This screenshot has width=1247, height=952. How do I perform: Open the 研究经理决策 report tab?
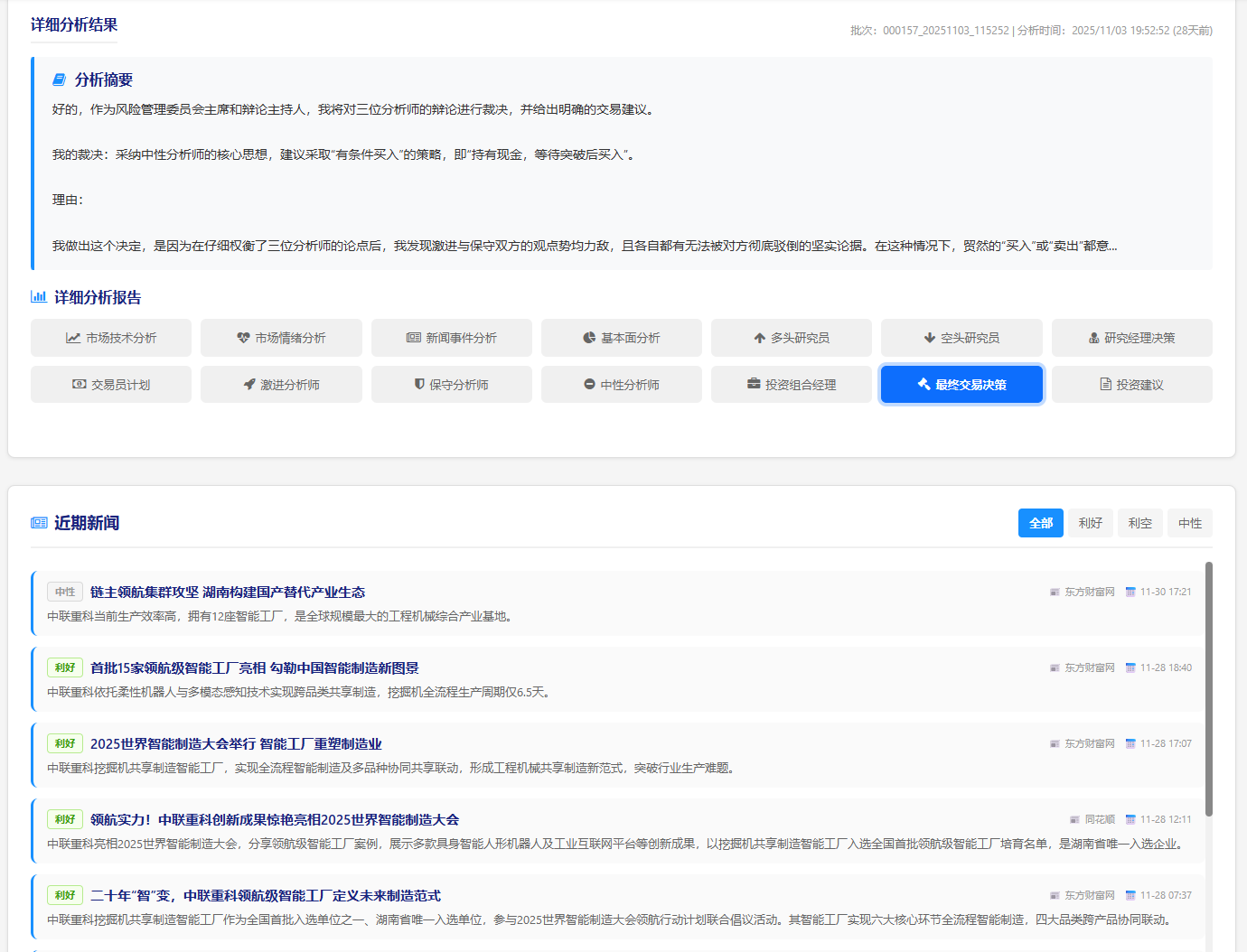[x=1131, y=338]
